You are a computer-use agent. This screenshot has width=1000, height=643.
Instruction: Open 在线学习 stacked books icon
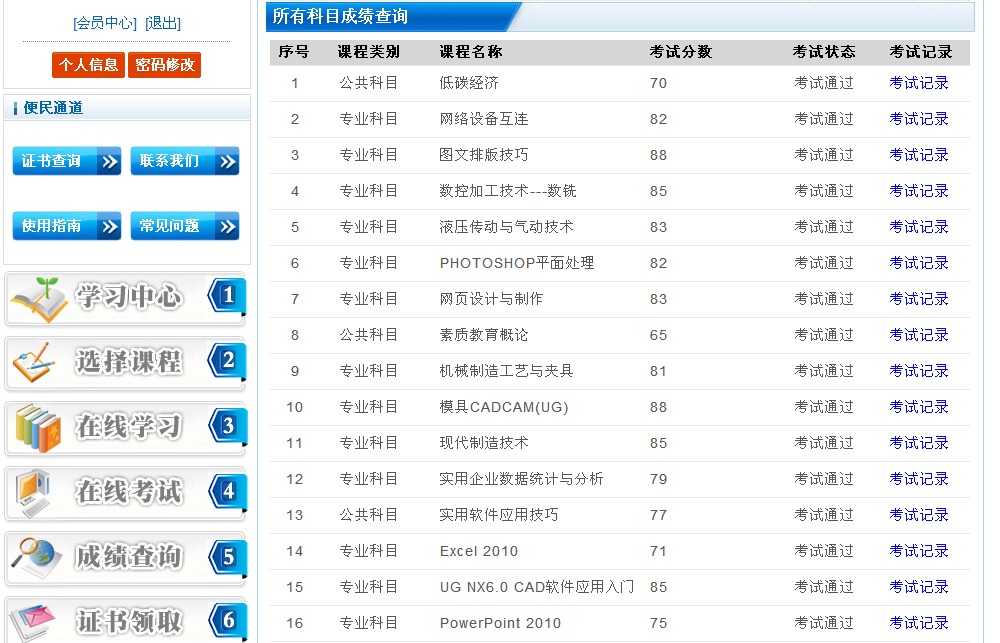click(x=38, y=429)
